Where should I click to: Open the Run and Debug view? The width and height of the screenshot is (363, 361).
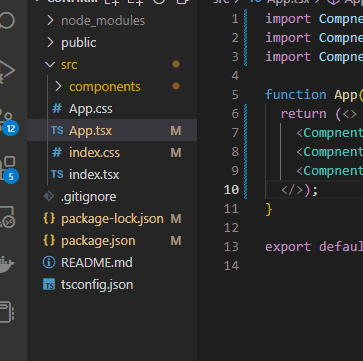7,71
